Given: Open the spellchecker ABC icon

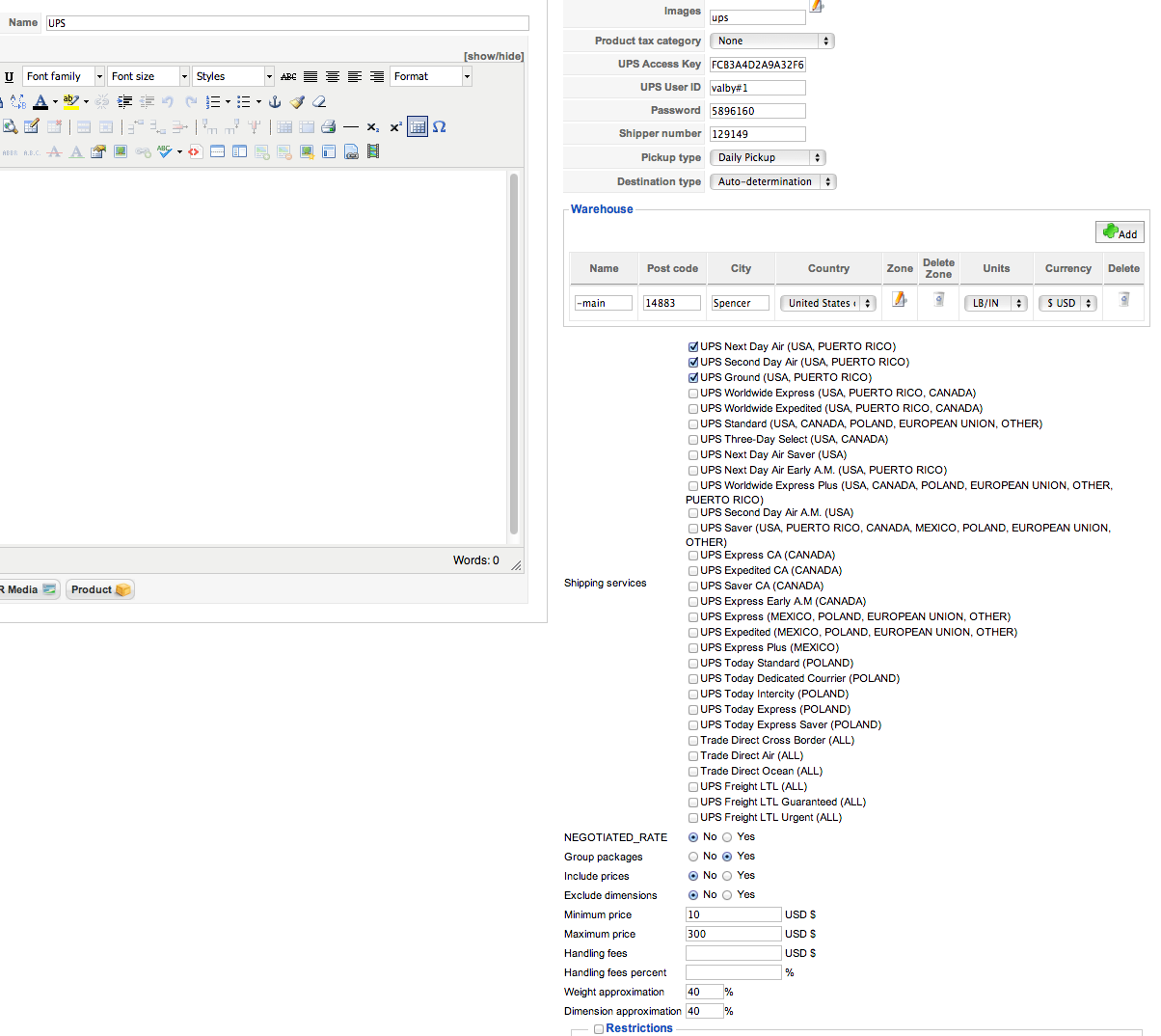Looking at the screenshot, I should 165,151.
